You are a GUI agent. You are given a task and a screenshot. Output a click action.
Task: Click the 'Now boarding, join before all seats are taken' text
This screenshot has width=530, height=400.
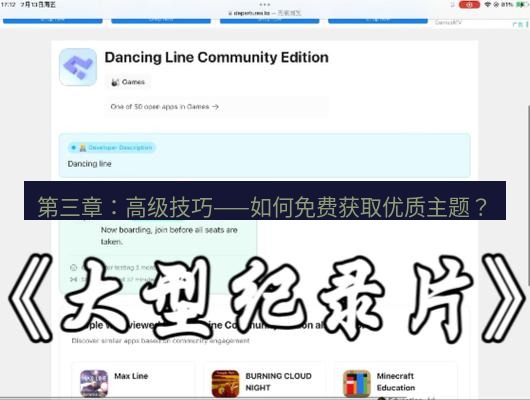(169, 236)
